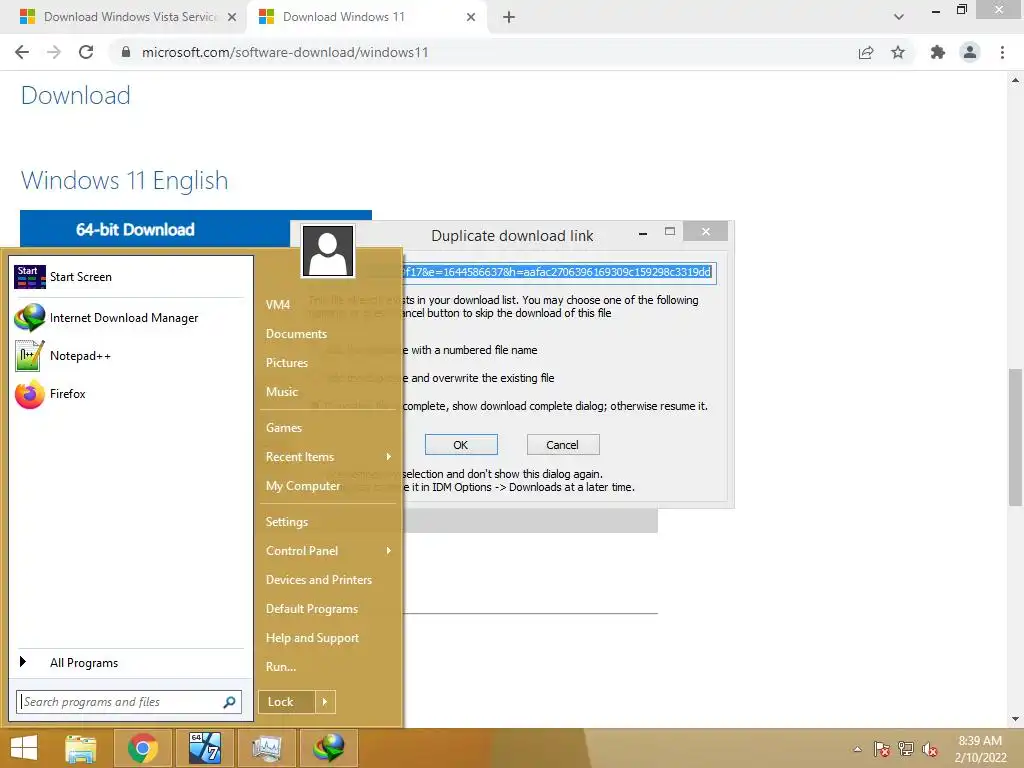Click OK in Duplicate download link dialog
1024x768 pixels.
[x=461, y=445]
